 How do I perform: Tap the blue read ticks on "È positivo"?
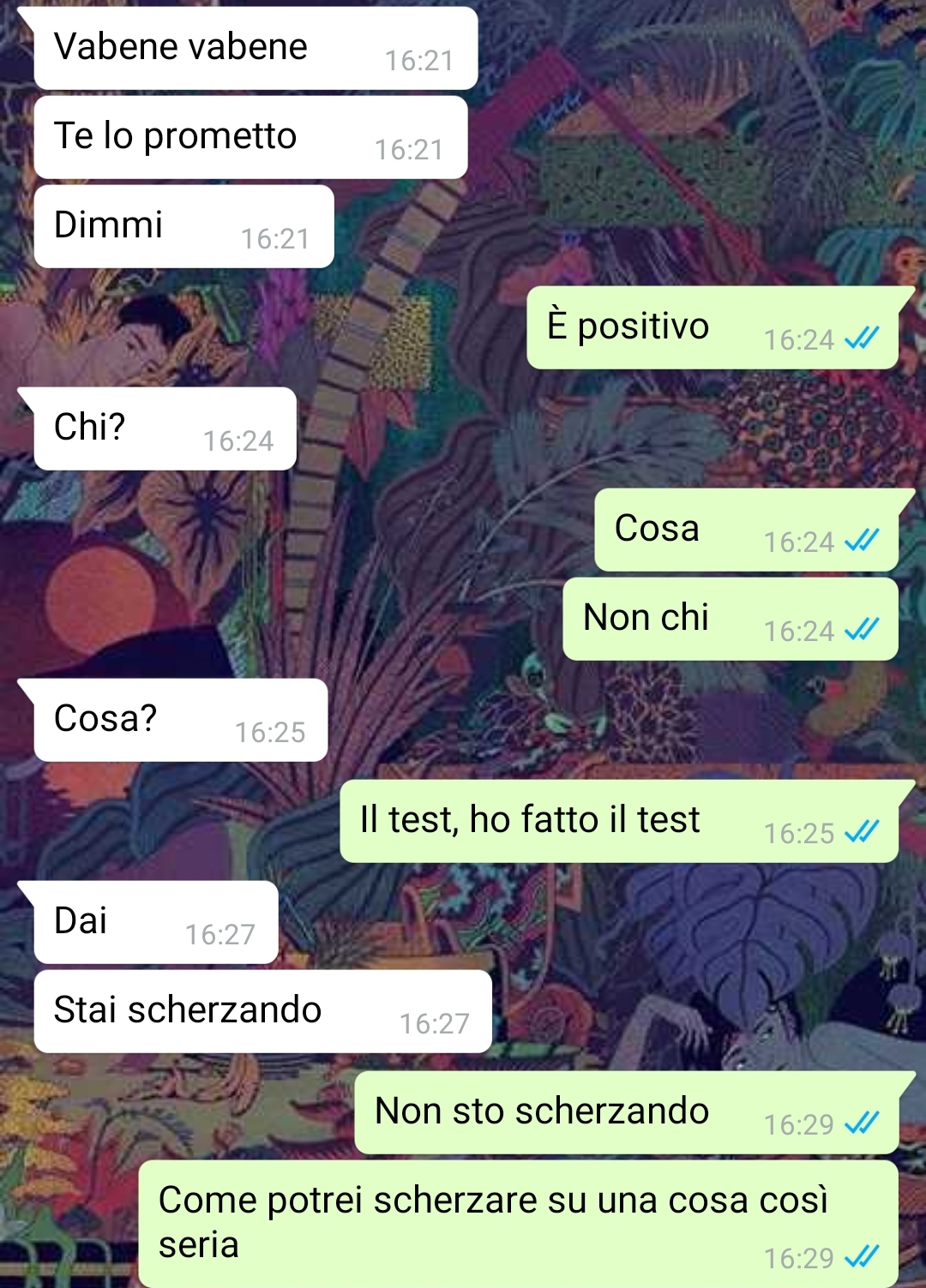[x=862, y=339]
